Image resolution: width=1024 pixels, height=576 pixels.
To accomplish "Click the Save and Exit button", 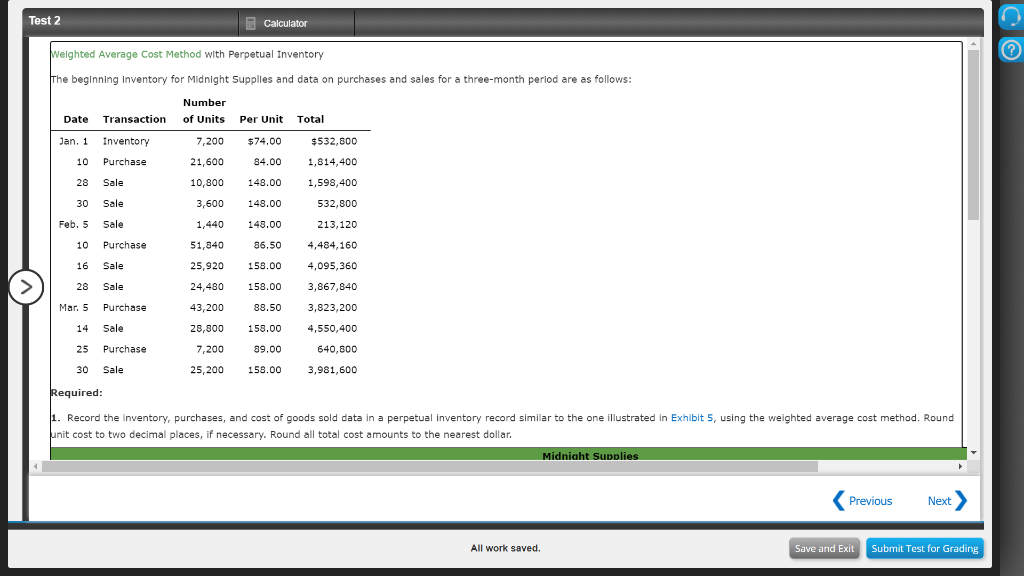I will click(x=824, y=548).
